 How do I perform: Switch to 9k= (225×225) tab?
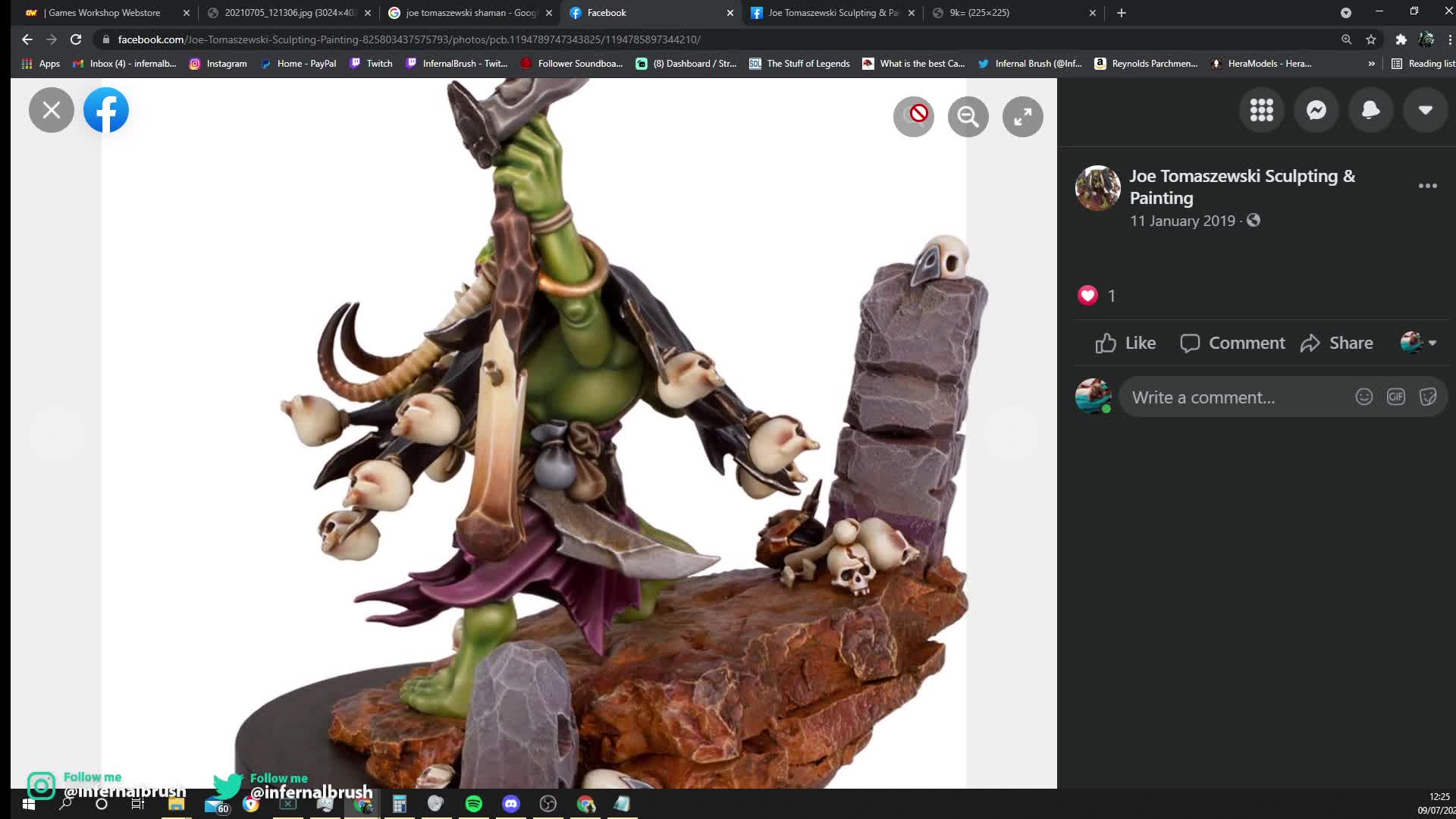(1014, 13)
